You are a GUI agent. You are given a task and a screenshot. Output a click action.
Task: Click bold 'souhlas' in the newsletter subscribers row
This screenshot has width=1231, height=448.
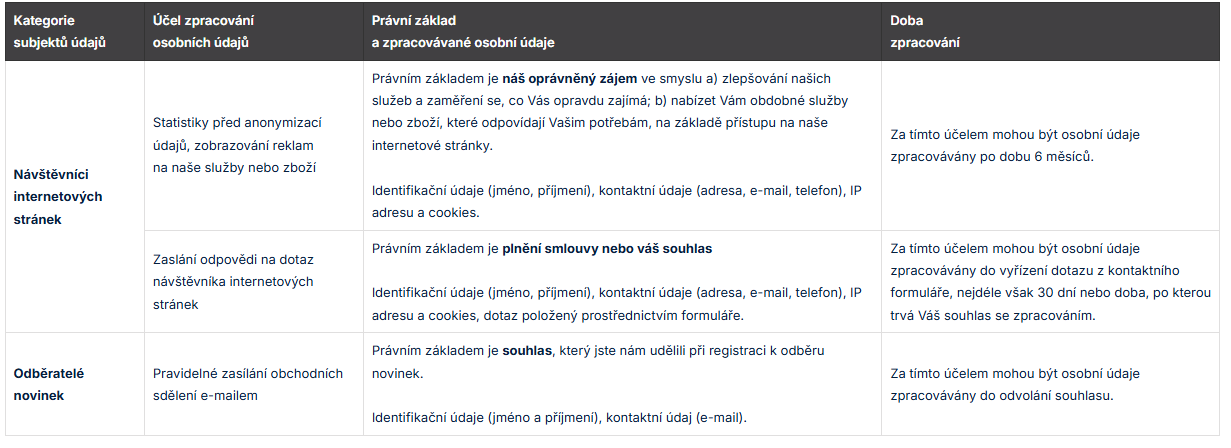pos(527,351)
